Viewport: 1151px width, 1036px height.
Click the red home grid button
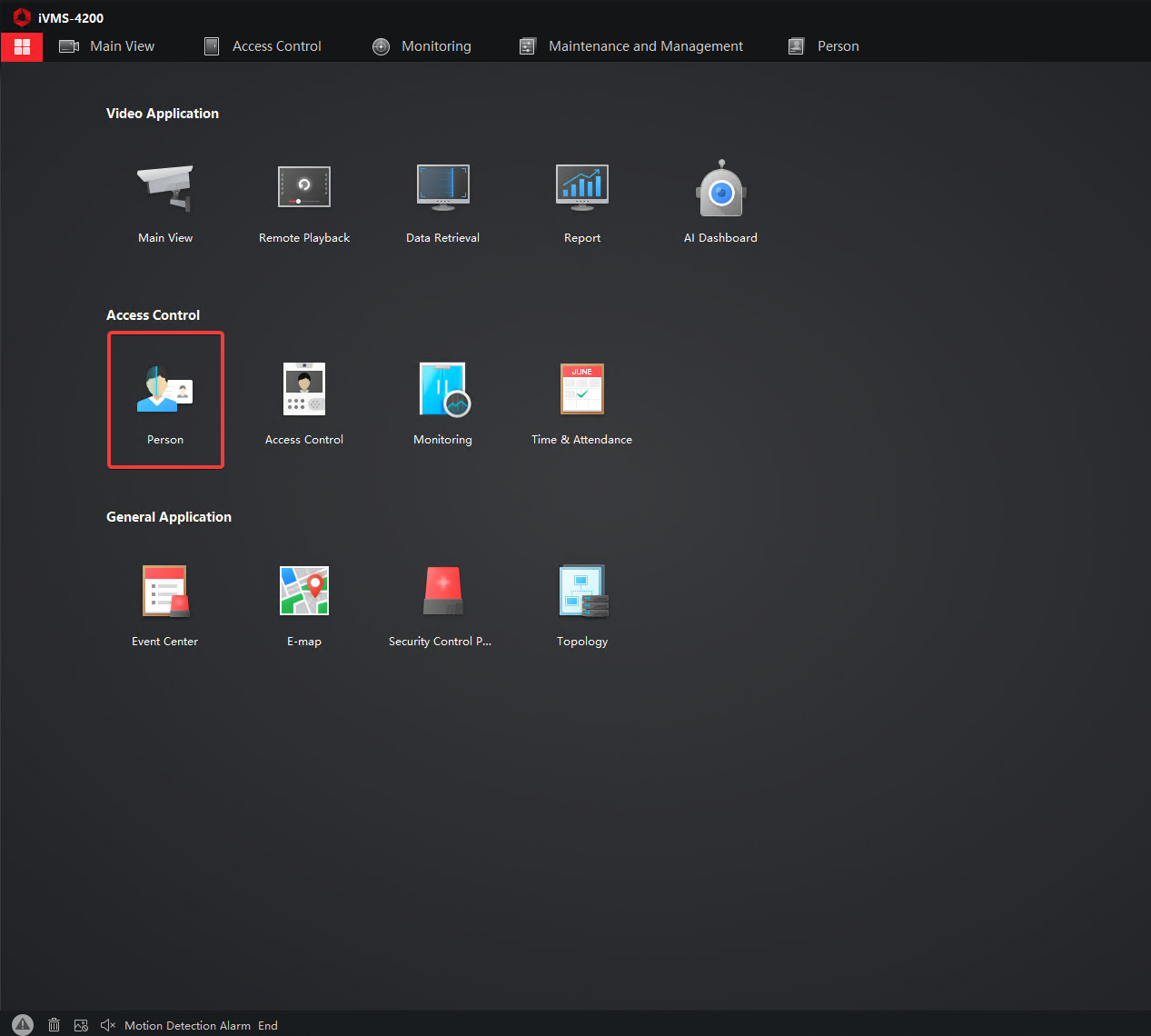22,46
